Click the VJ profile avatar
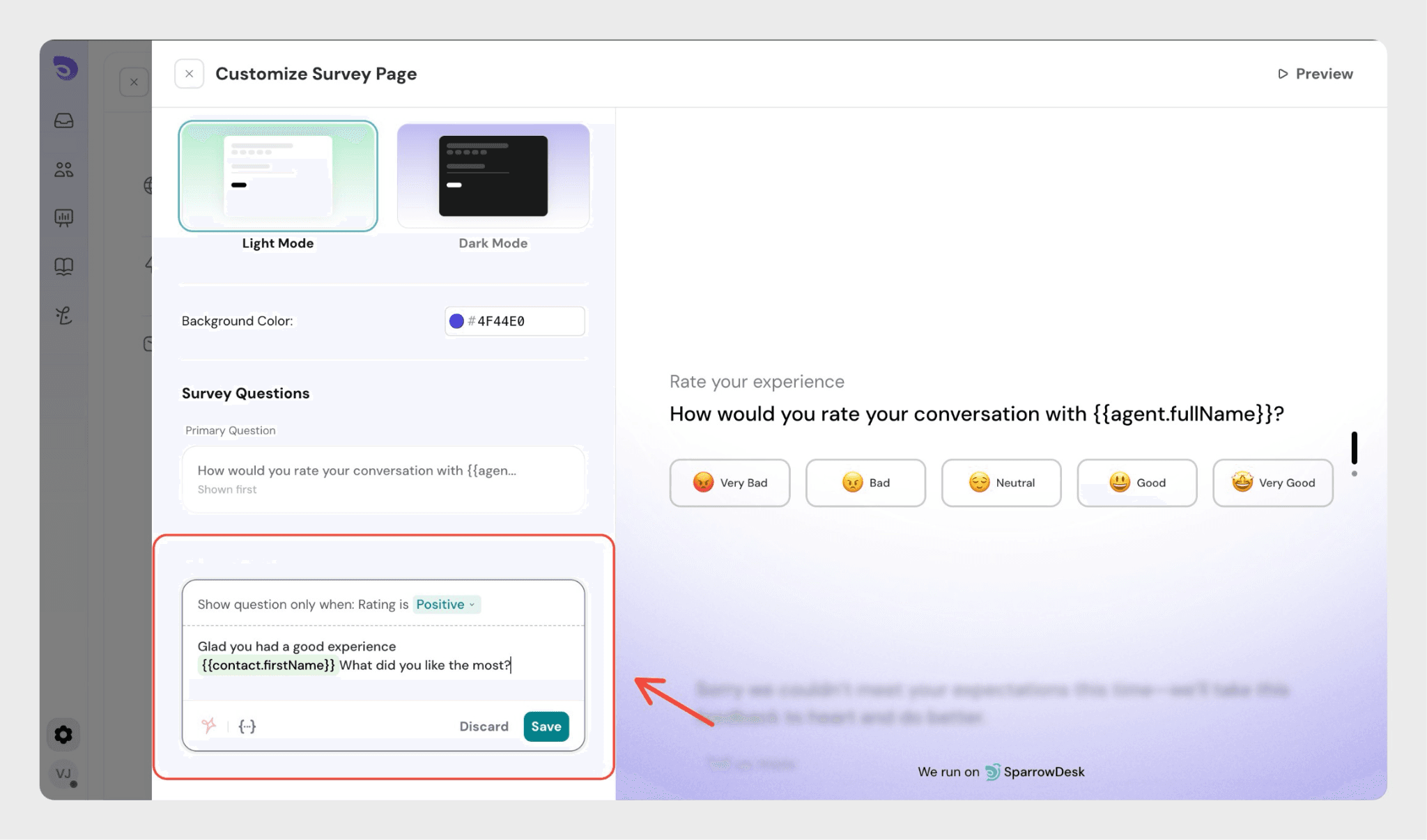Screen dimensions: 1427x840 pyautogui.click(x=63, y=773)
